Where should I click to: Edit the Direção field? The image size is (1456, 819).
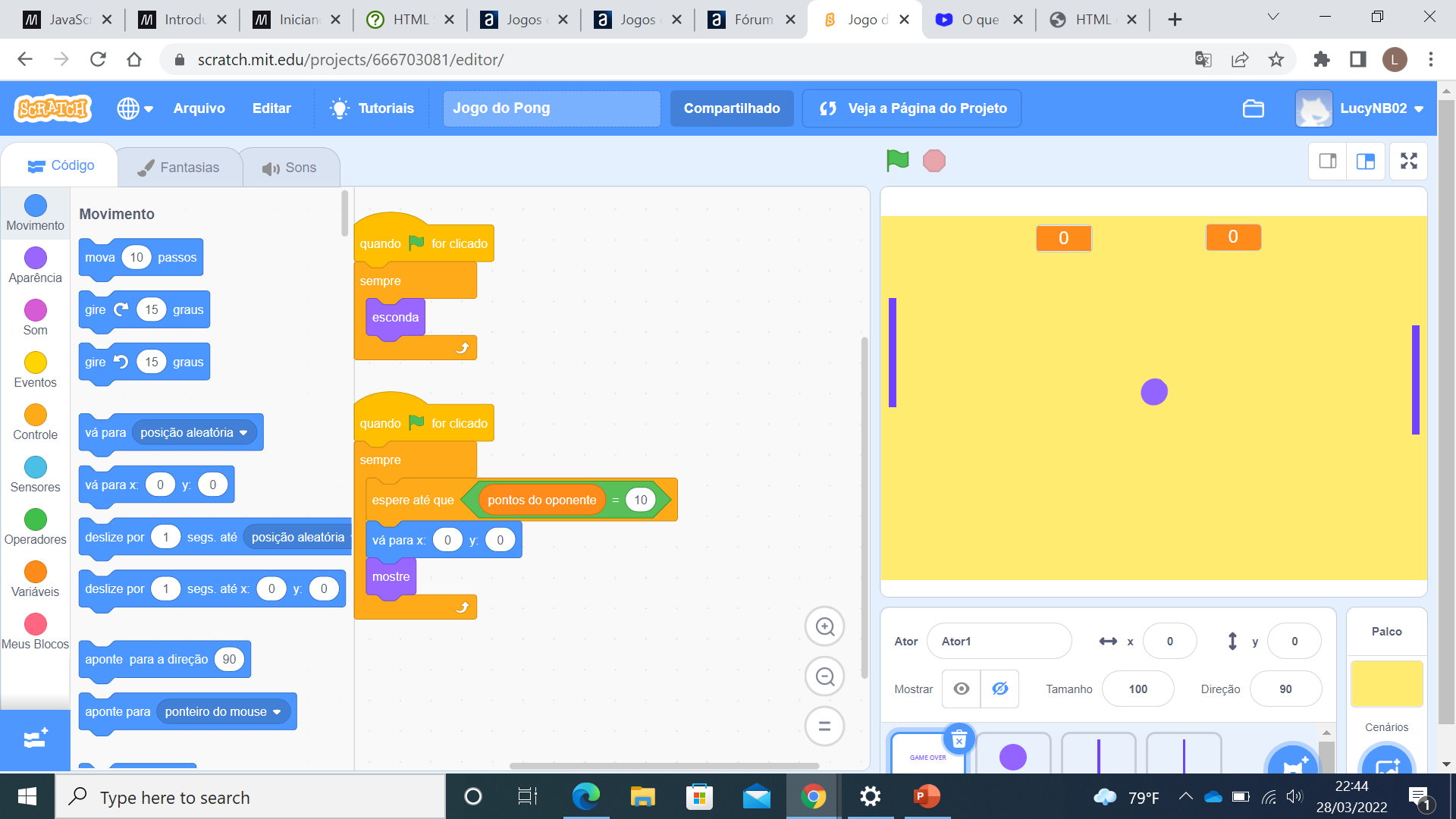click(x=1285, y=689)
